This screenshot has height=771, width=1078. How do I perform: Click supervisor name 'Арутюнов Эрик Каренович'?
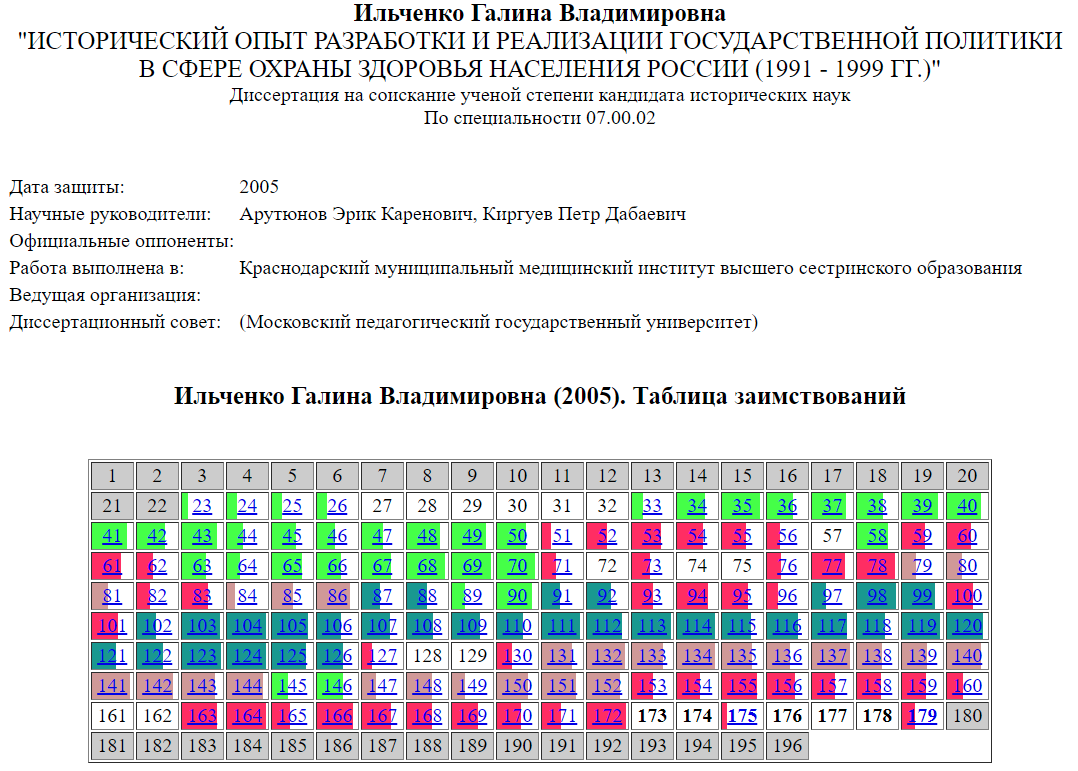[x=356, y=214]
